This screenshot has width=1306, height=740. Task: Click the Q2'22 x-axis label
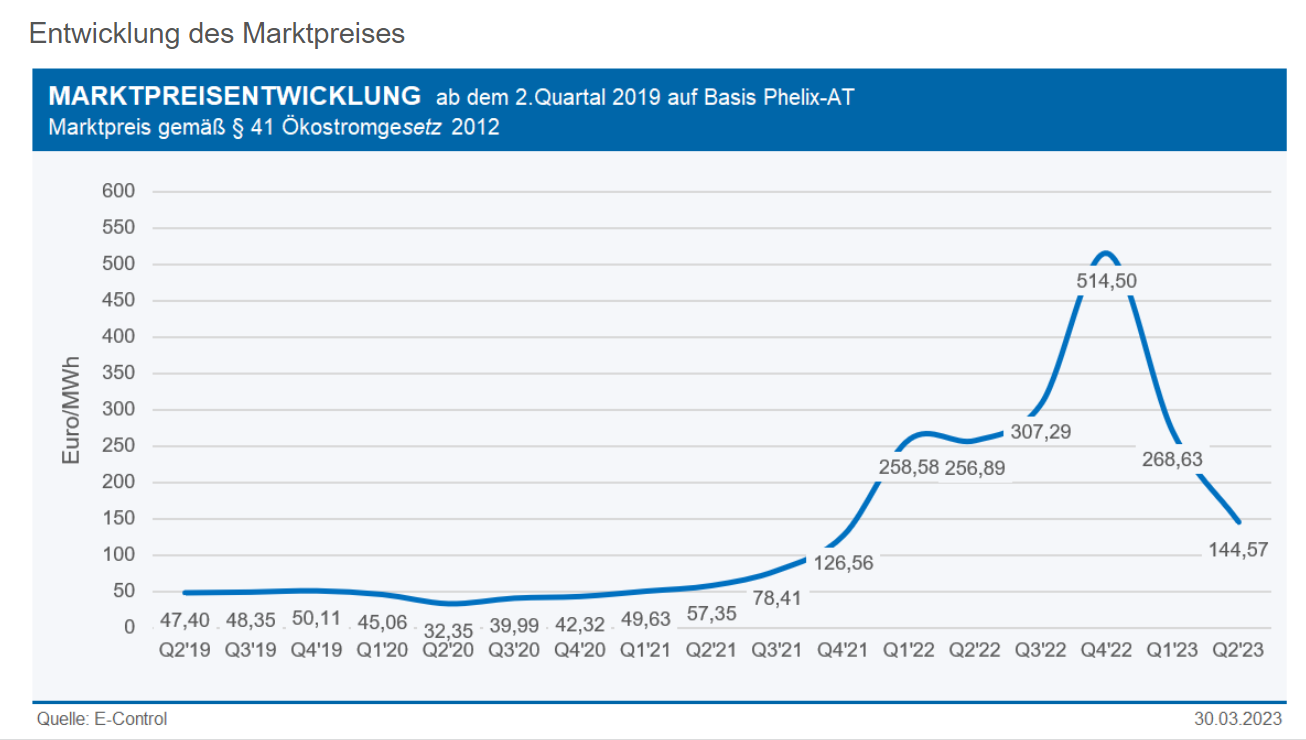point(974,650)
